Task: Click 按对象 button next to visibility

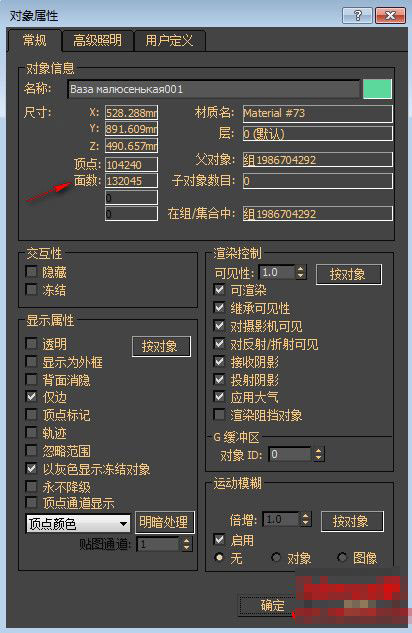Action: pyautogui.click(x=349, y=275)
